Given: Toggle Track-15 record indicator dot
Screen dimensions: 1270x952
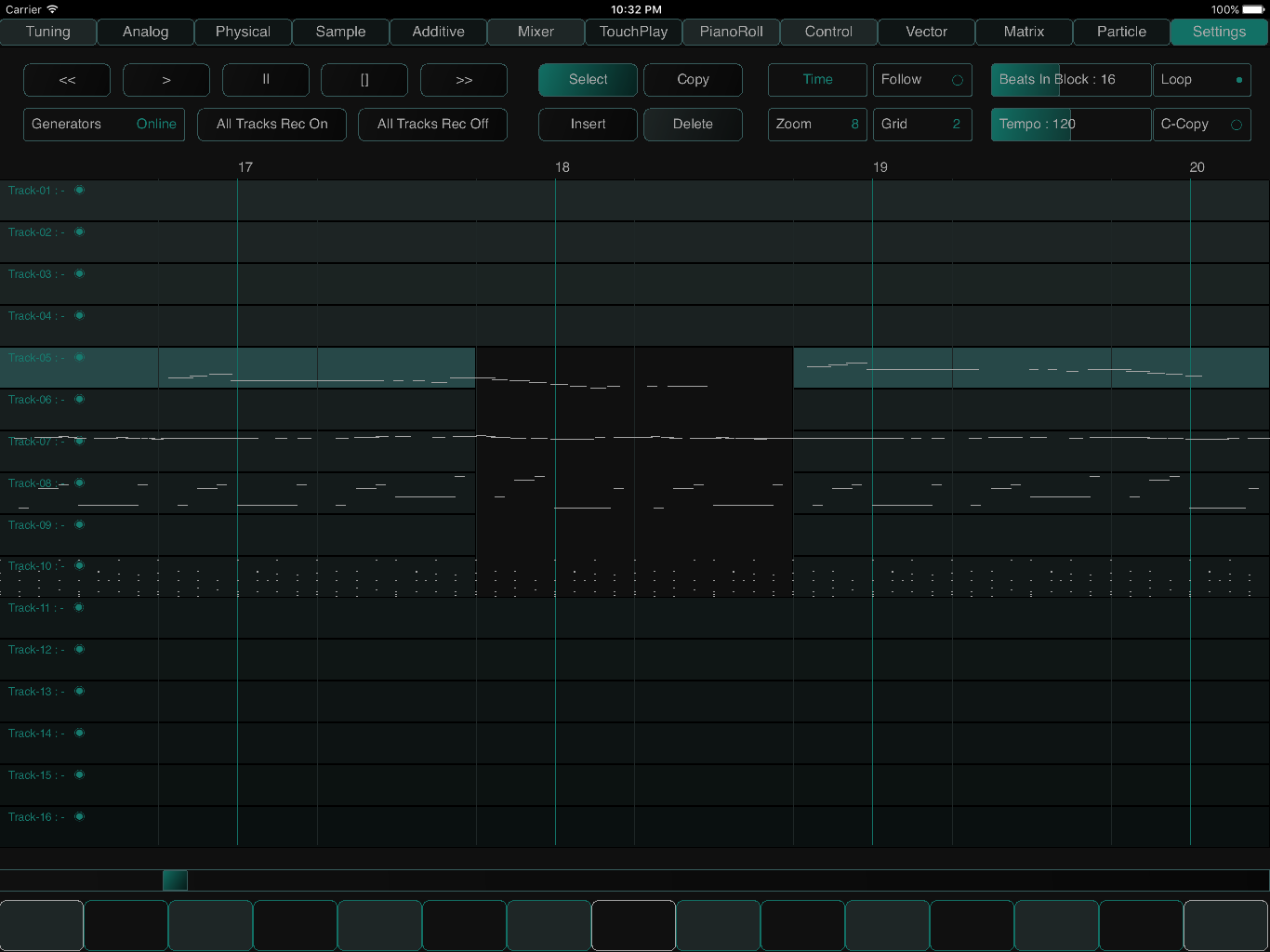Looking at the screenshot, I should point(79,774).
